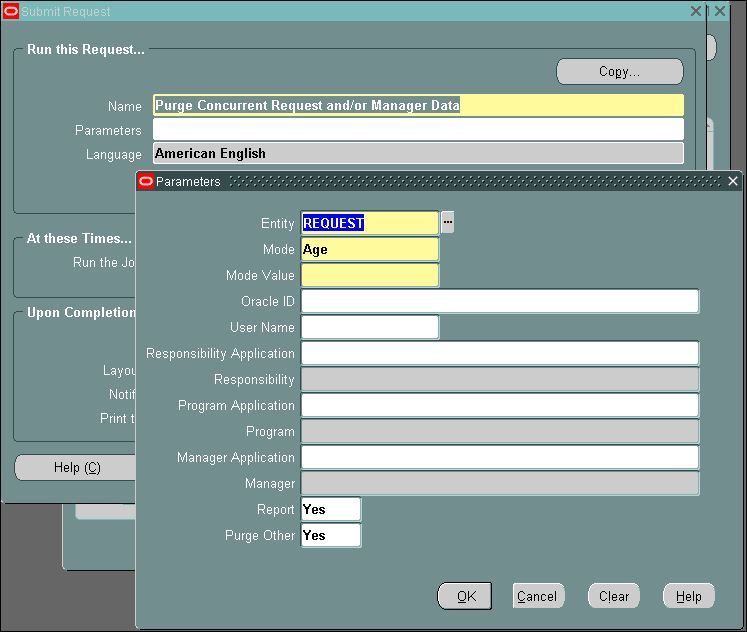Click the 'Run this Request...' group label
Screen dimensions: 747x632
click(x=86, y=50)
